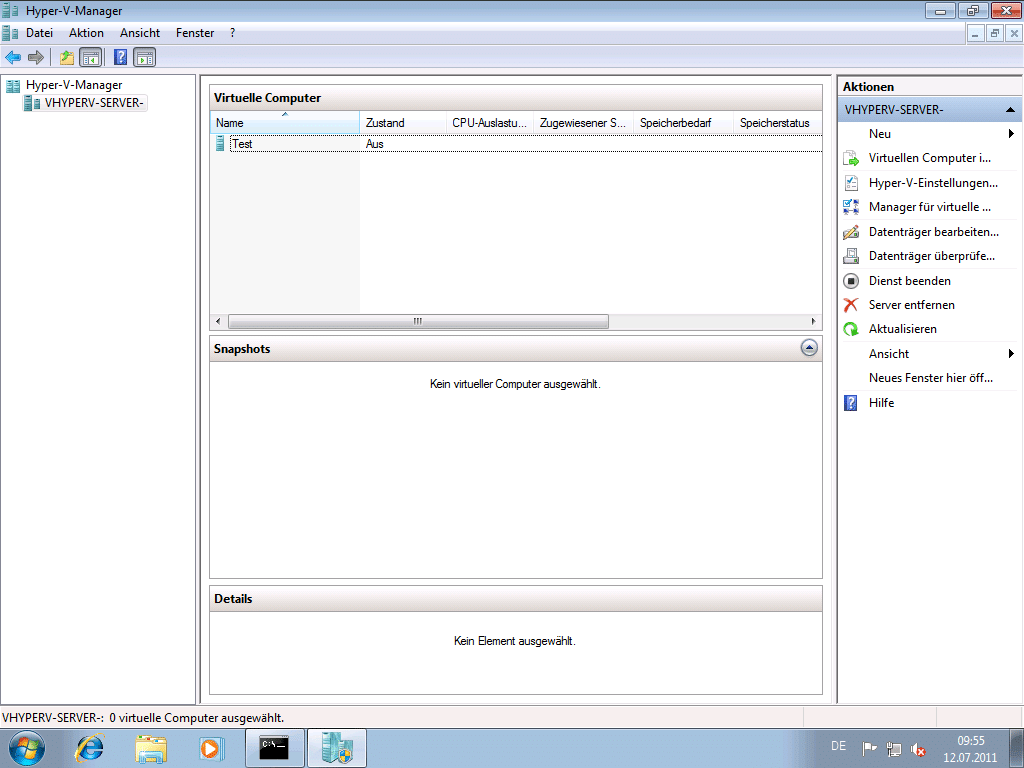
Task: Expand Ansicht submenu in Aktionen pane
Action: click(x=1011, y=354)
